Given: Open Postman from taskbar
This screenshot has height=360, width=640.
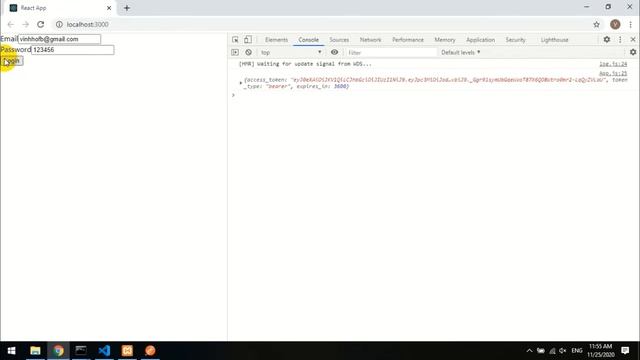Looking at the screenshot, I should point(150,351).
